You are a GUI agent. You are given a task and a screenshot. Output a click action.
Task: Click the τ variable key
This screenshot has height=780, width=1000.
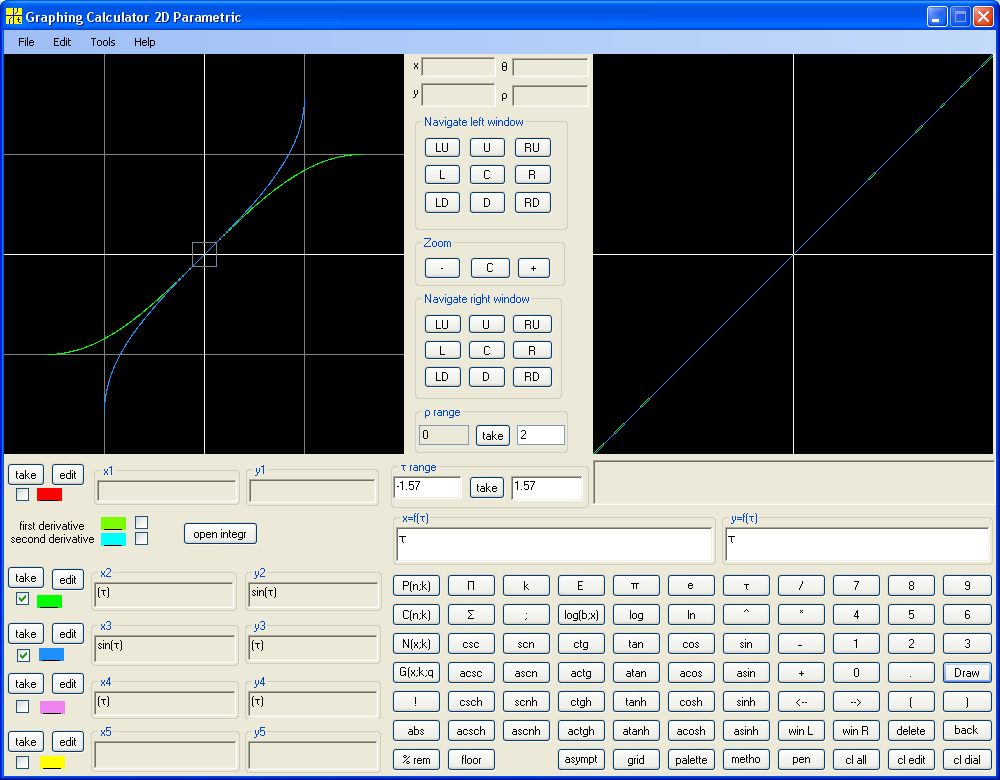tap(746, 585)
